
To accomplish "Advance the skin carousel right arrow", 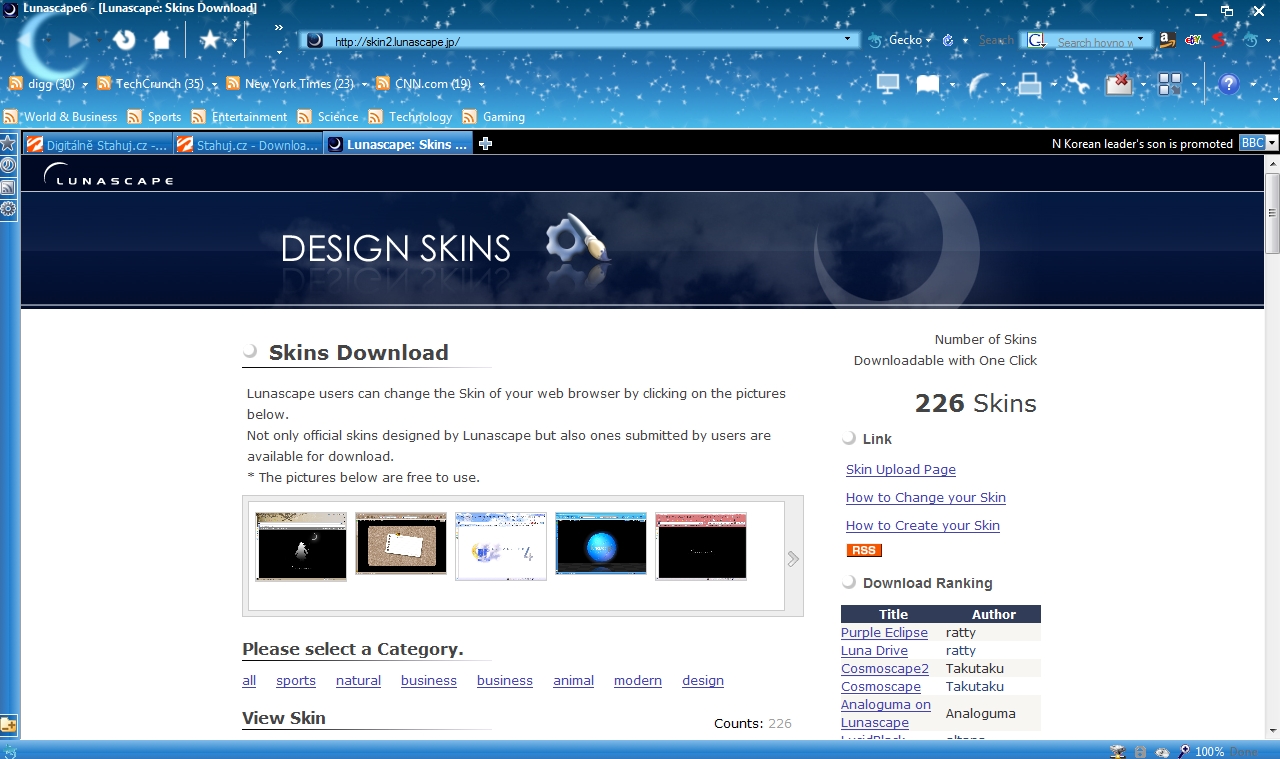I will point(793,559).
